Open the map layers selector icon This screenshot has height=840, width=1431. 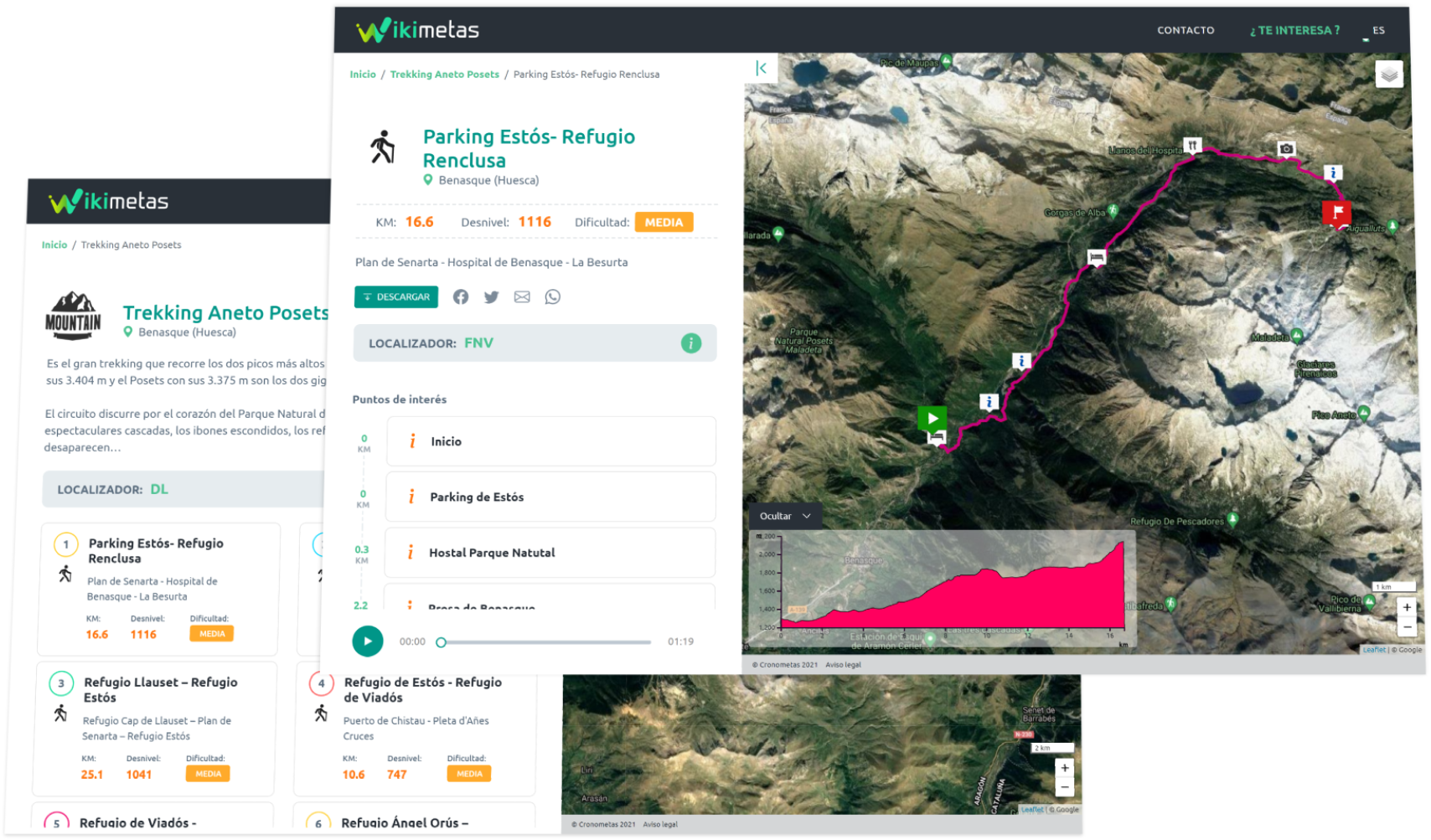[x=1389, y=75]
